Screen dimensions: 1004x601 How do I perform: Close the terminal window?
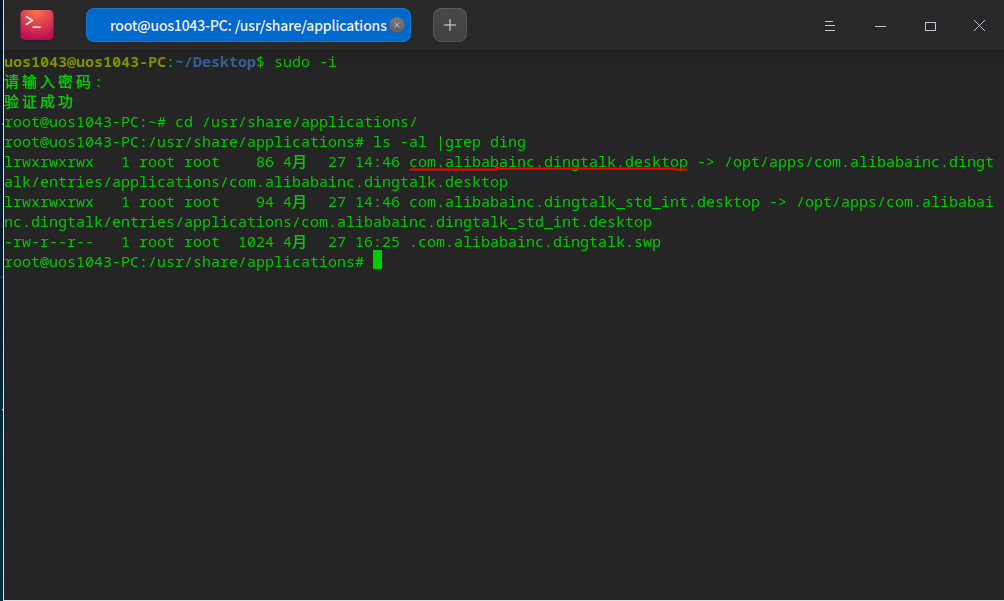(979, 26)
